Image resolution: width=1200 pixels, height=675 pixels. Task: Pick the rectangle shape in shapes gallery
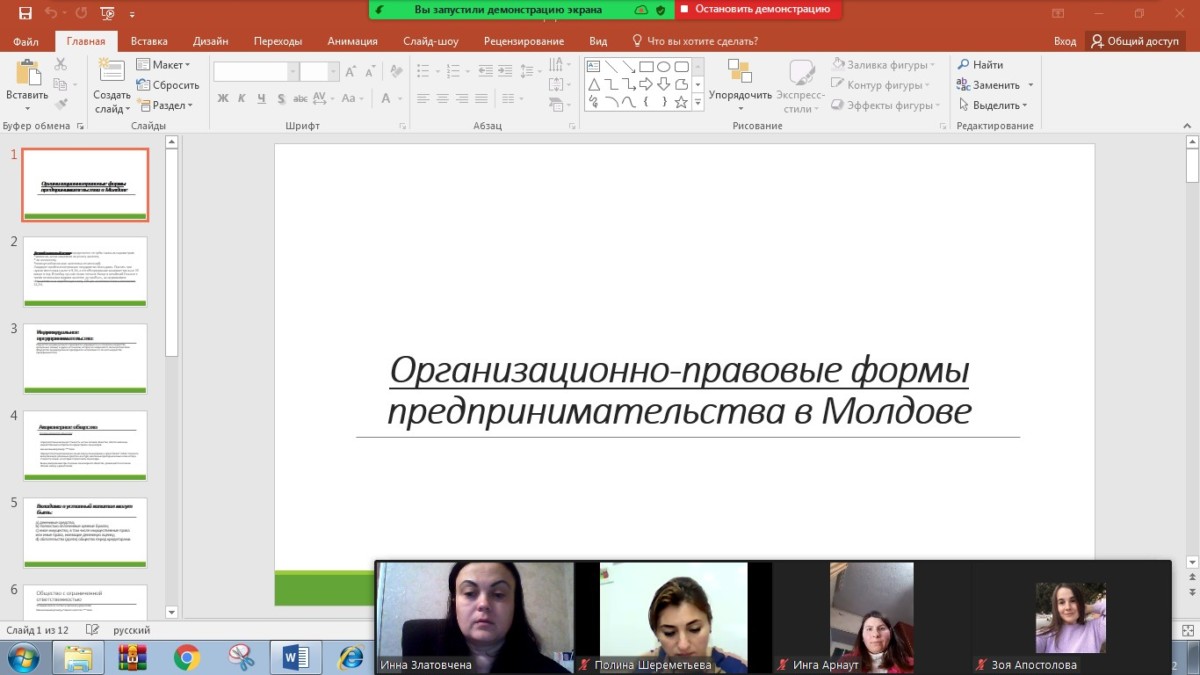point(646,67)
